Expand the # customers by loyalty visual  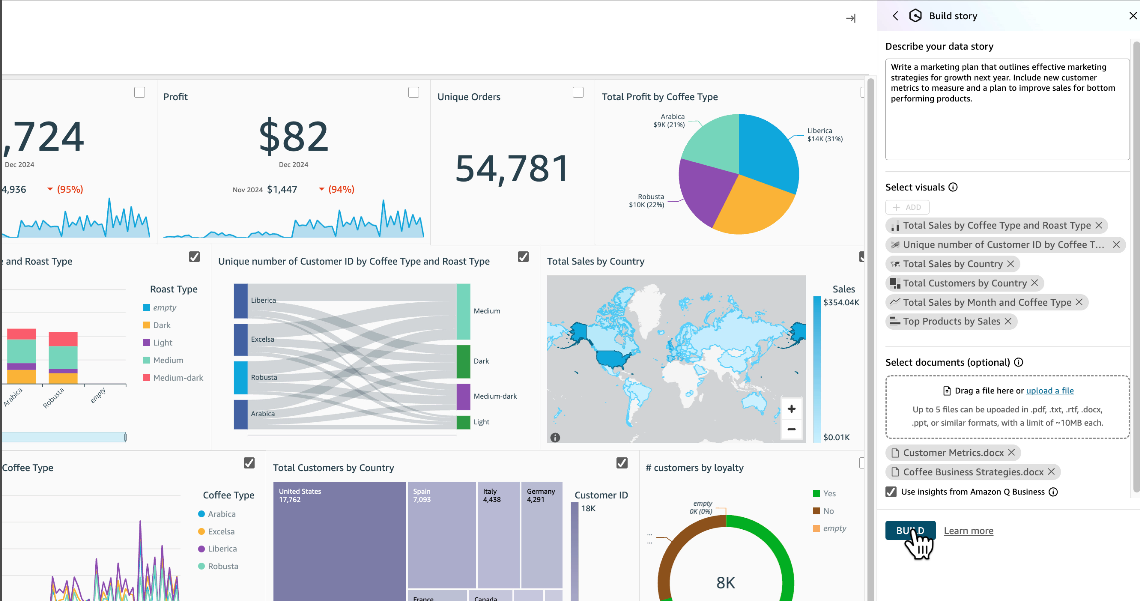click(x=861, y=463)
